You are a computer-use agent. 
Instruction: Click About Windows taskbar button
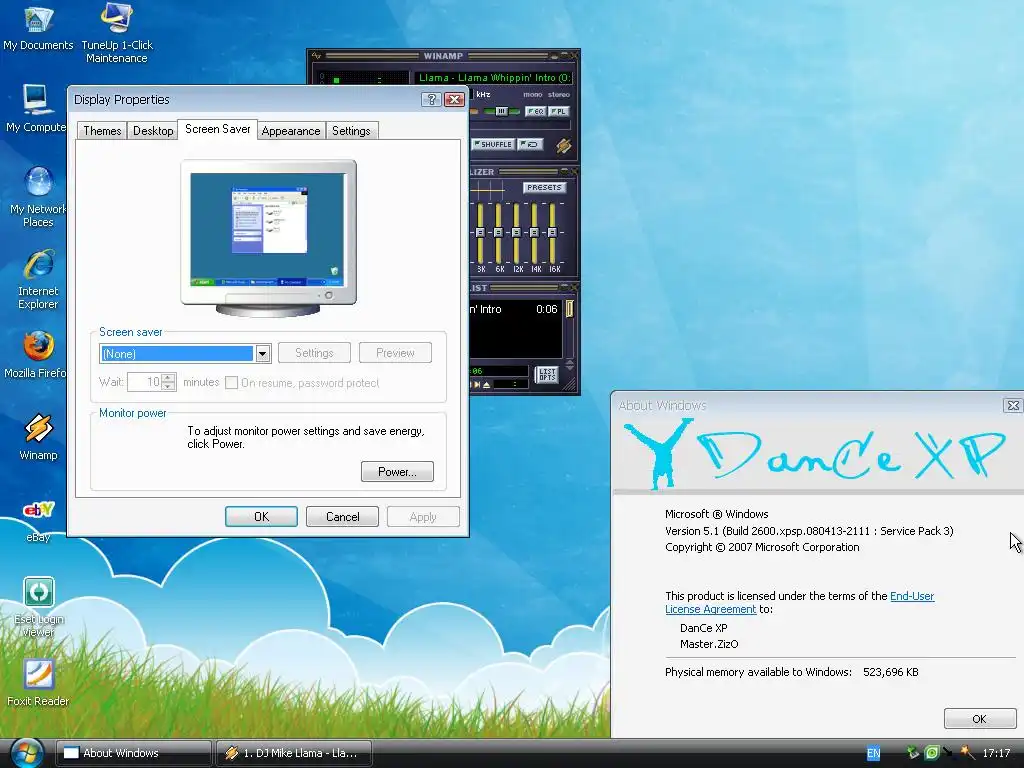[133, 753]
